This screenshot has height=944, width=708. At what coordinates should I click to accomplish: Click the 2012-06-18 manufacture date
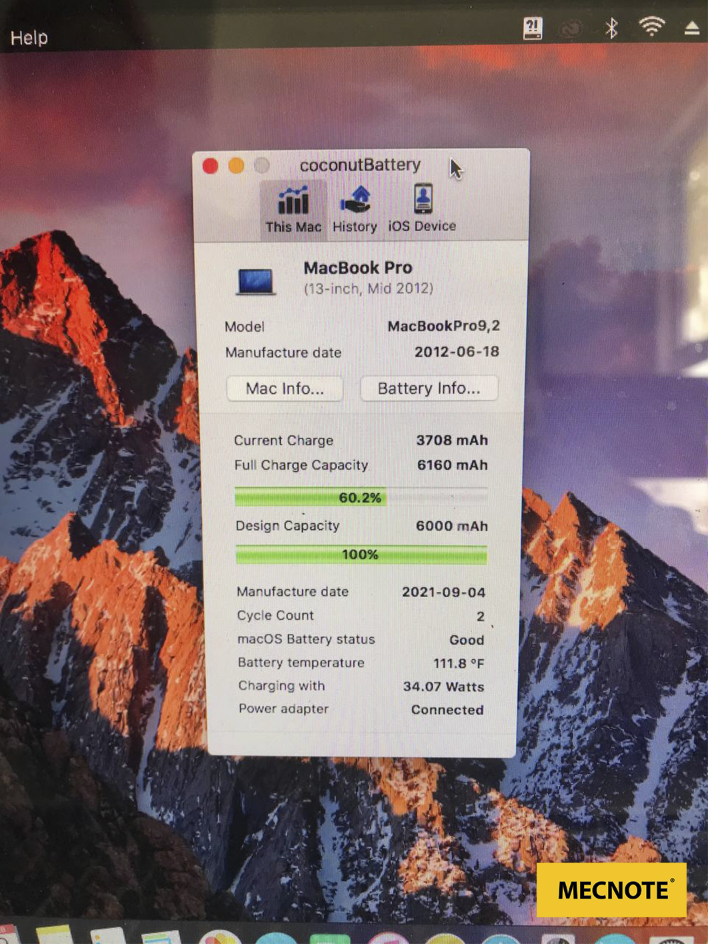(457, 352)
